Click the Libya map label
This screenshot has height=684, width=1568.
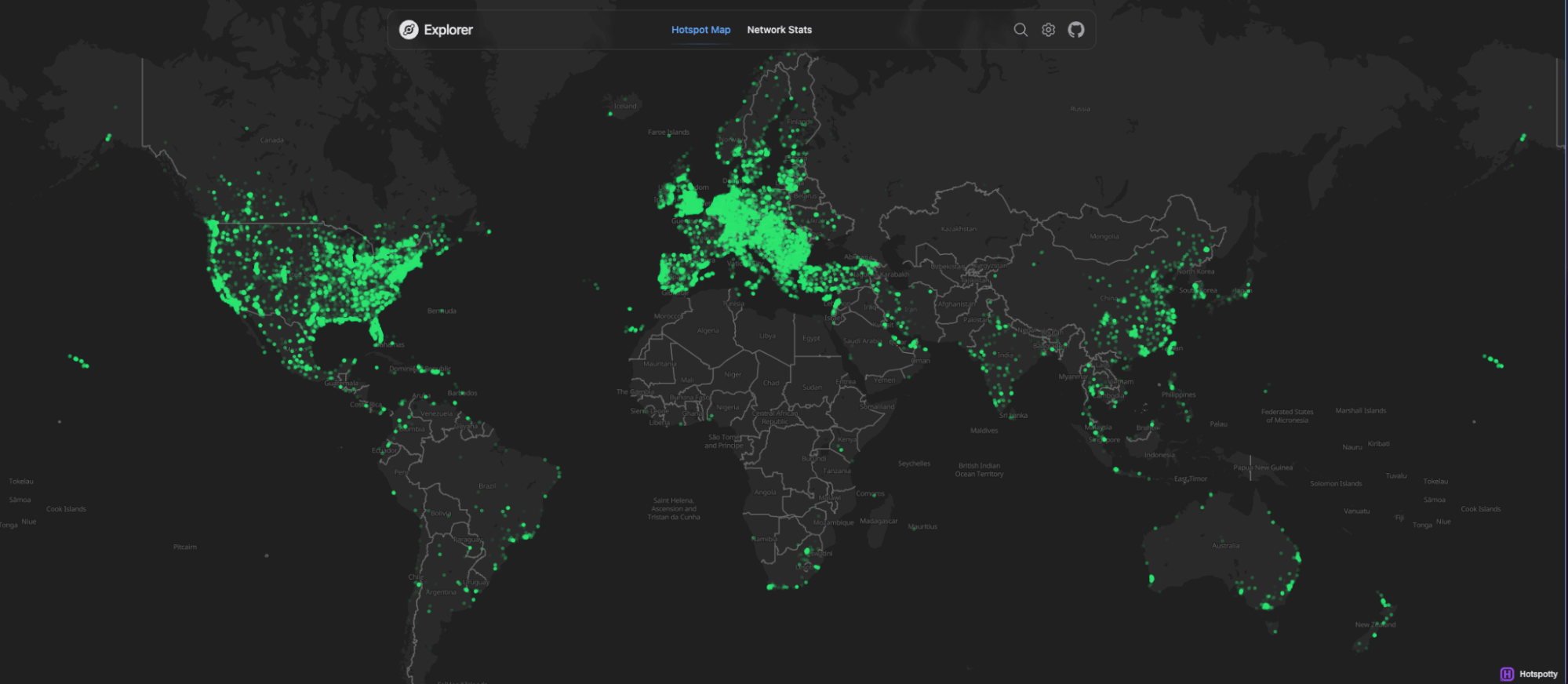point(767,336)
